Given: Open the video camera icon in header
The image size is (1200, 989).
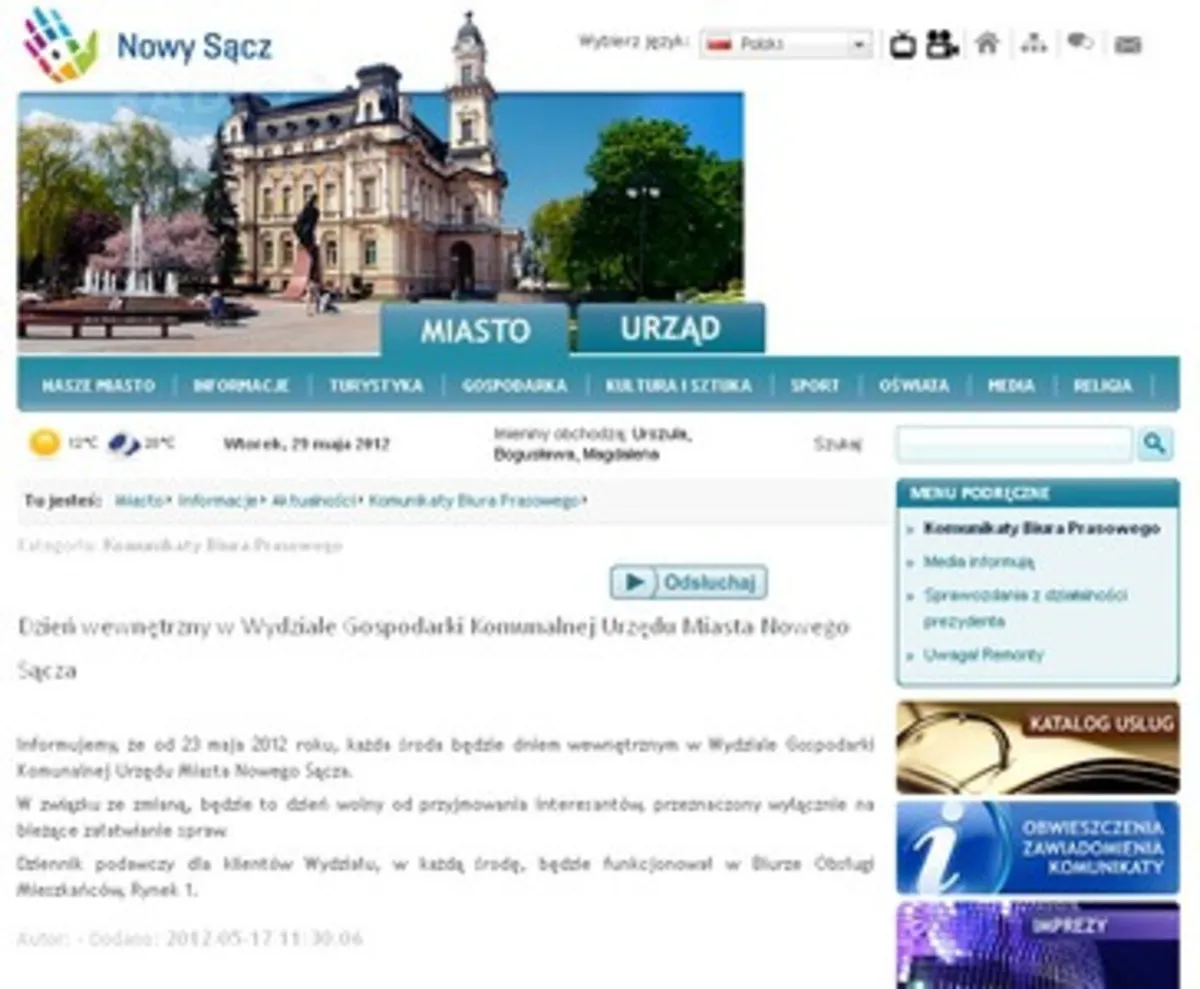Looking at the screenshot, I should point(941,45).
